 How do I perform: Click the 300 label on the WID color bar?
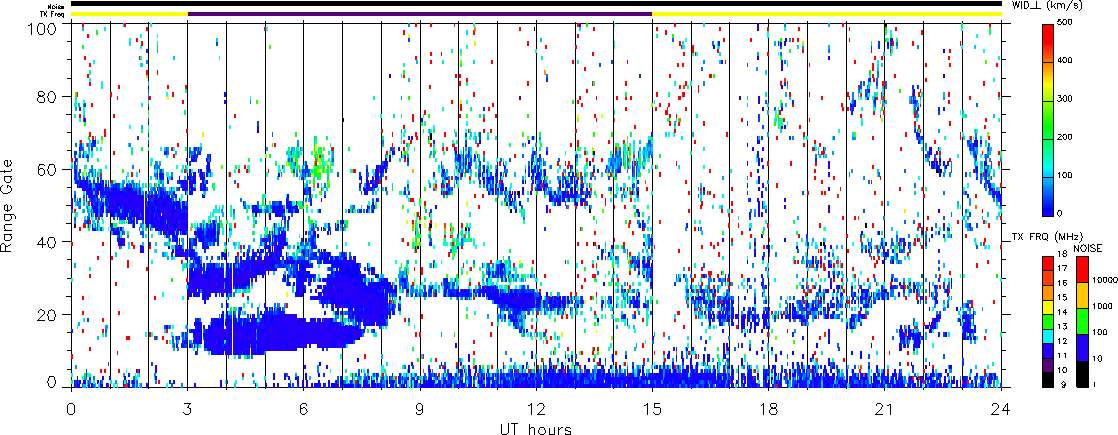tap(1067, 100)
